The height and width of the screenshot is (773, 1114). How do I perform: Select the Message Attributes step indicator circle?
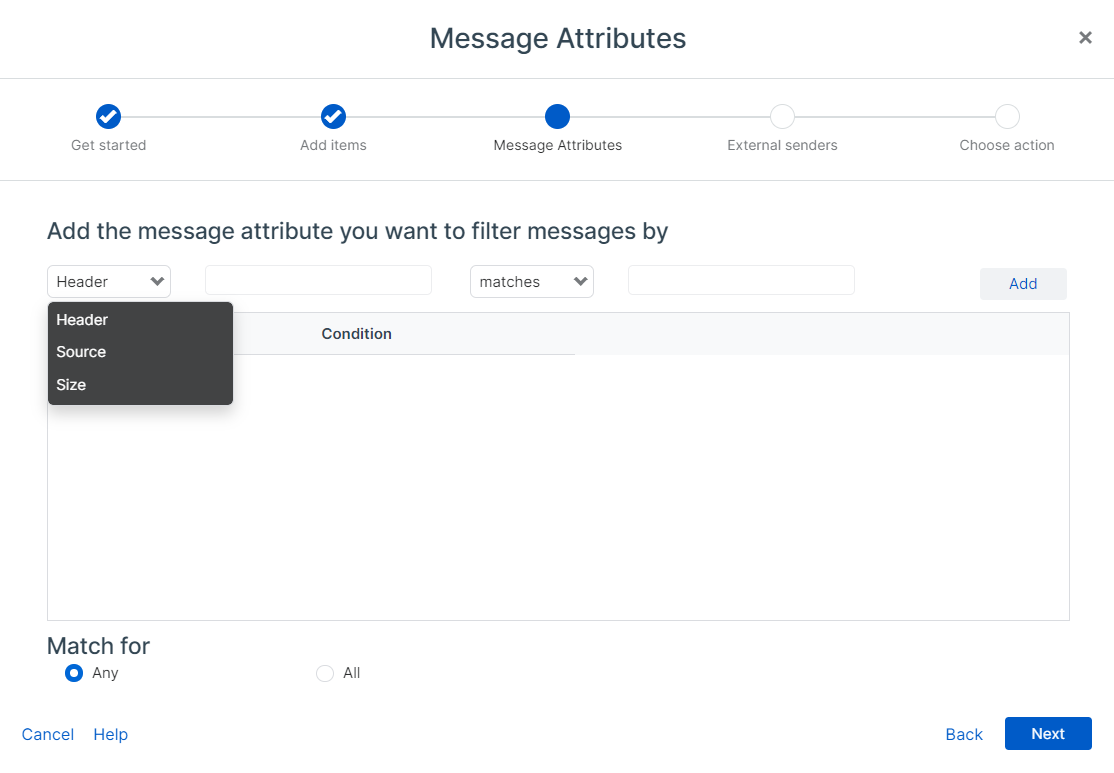tap(557, 116)
